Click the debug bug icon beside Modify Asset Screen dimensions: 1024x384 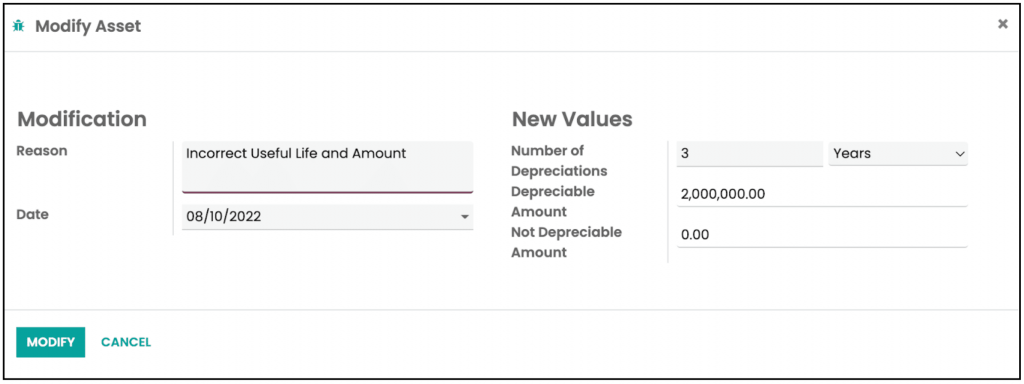tap(19, 27)
